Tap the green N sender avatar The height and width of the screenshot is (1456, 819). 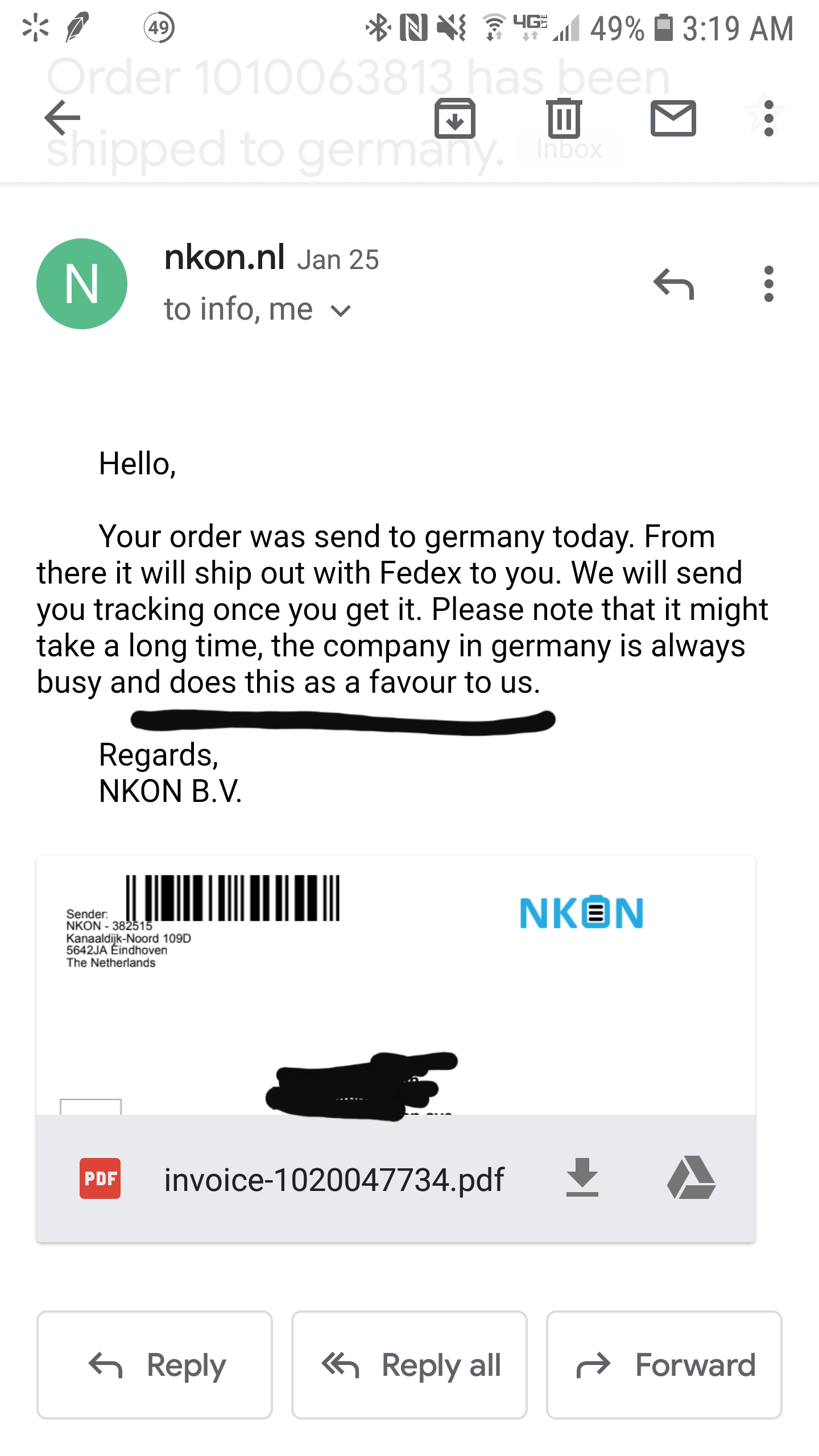click(82, 284)
